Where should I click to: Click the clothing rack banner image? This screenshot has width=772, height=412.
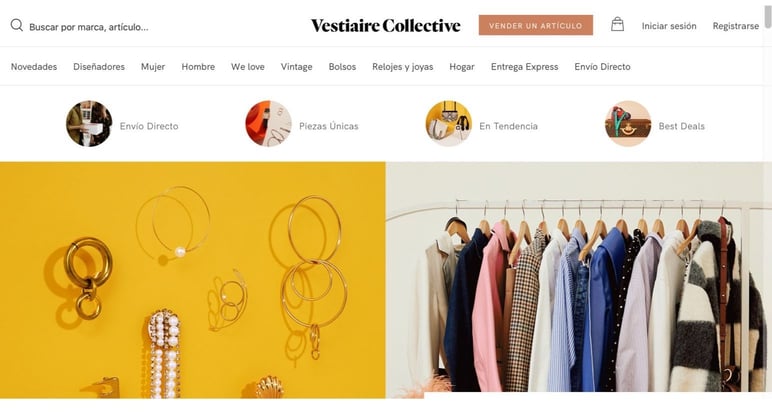pyautogui.click(x=579, y=280)
